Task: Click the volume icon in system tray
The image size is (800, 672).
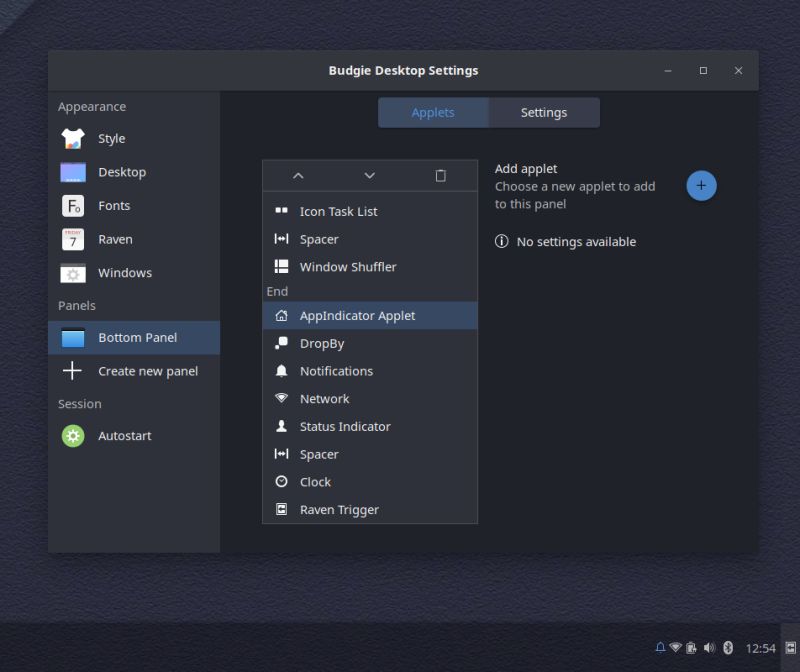Action: point(710,647)
